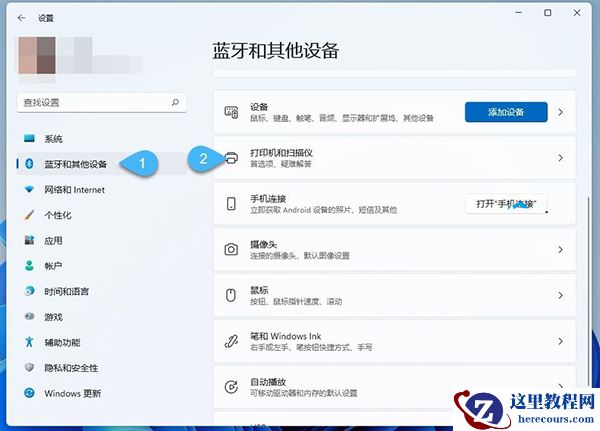Expand 打印机和扫描仪 row chevron

click(x=561, y=158)
